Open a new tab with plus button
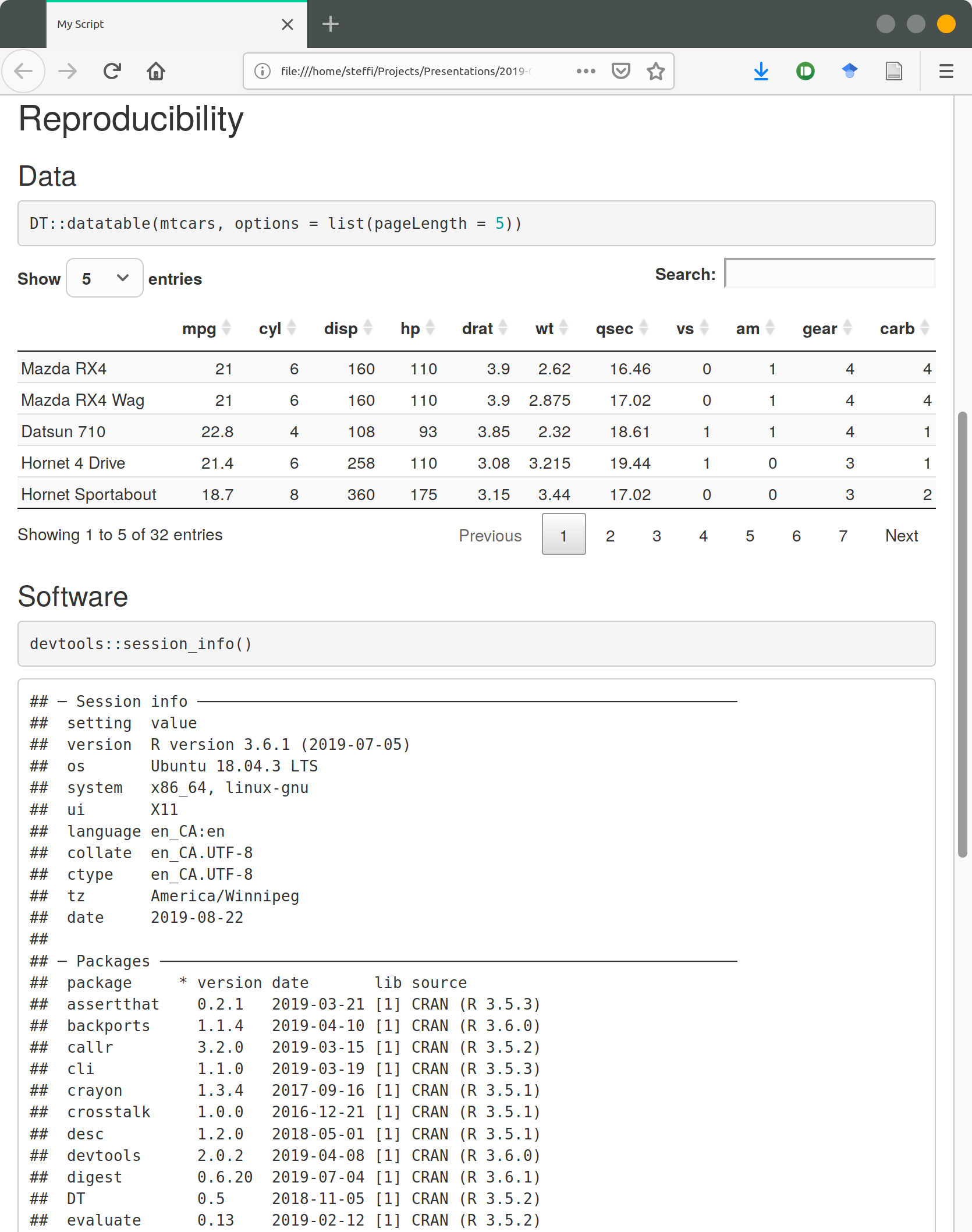 point(330,24)
